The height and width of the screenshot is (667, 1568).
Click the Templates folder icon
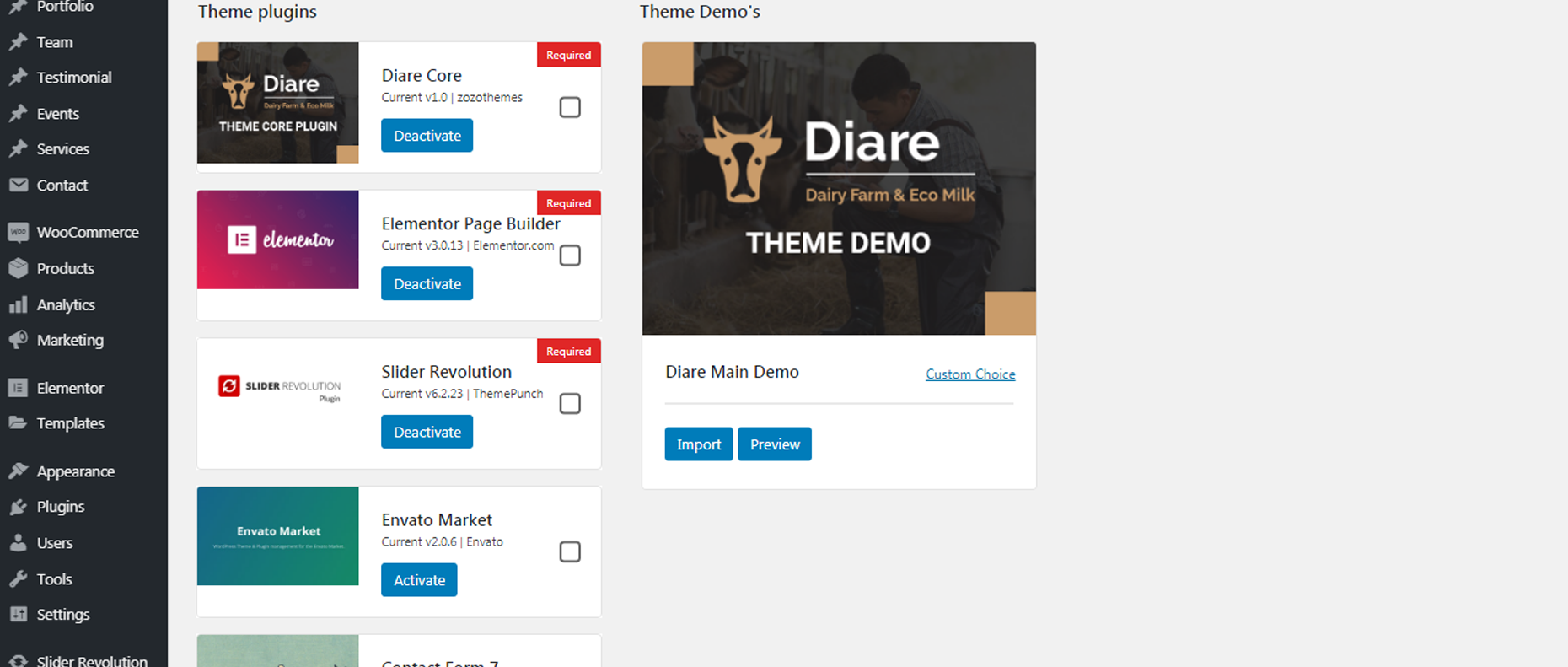tap(18, 423)
